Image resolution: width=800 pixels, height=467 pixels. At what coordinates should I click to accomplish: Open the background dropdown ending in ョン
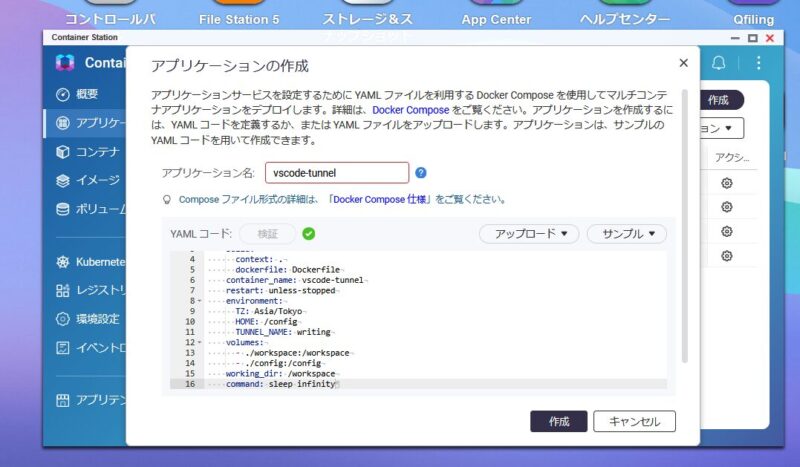pyautogui.click(x=721, y=128)
